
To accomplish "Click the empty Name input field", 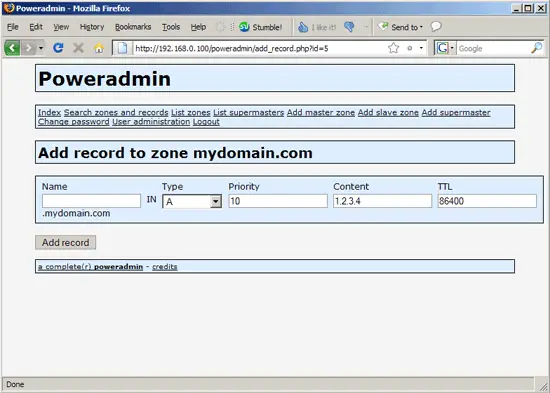I will [x=92, y=201].
